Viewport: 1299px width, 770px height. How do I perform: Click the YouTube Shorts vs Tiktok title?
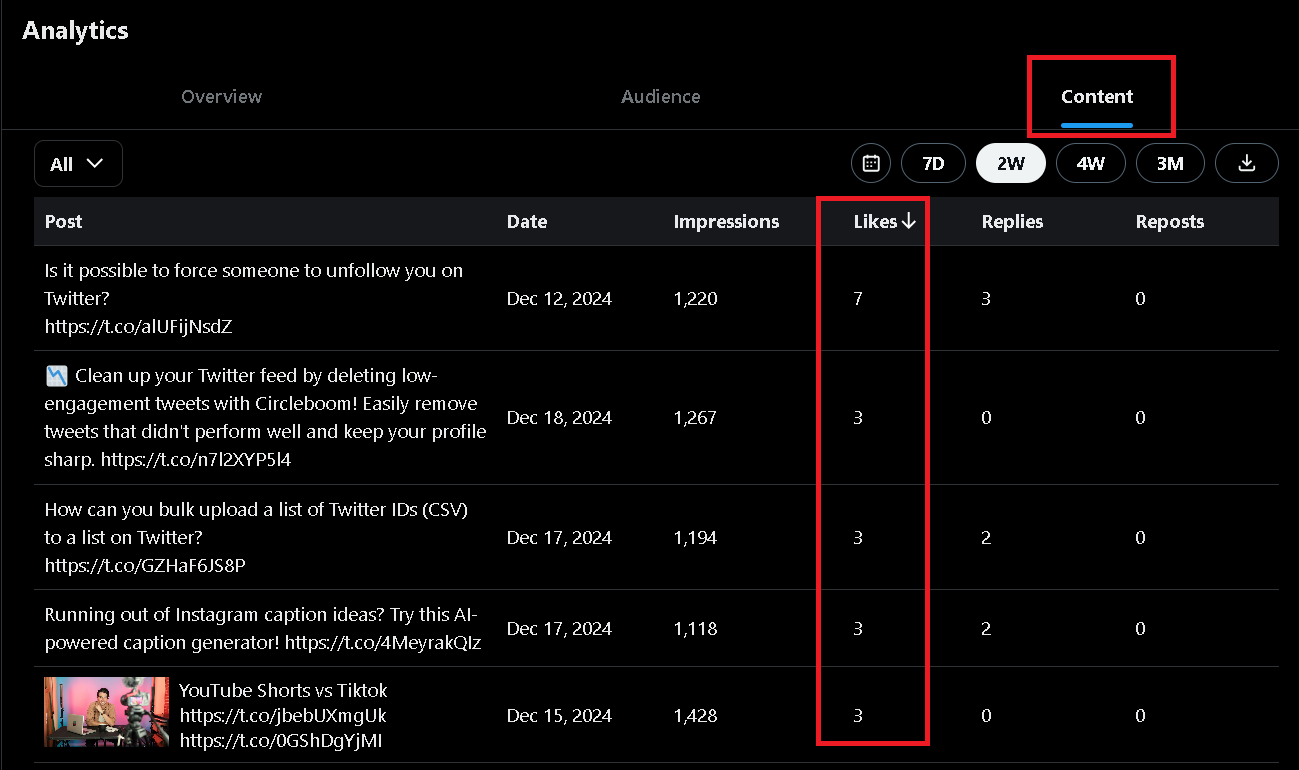(x=283, y=690)
